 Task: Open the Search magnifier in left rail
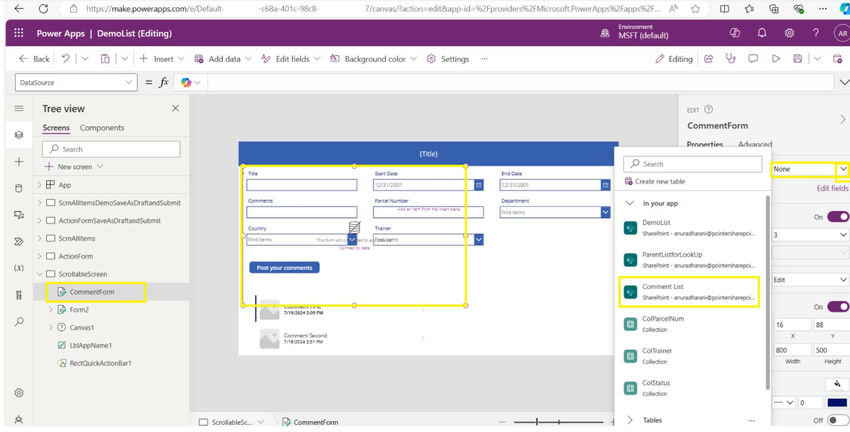(x=19, y=321)
